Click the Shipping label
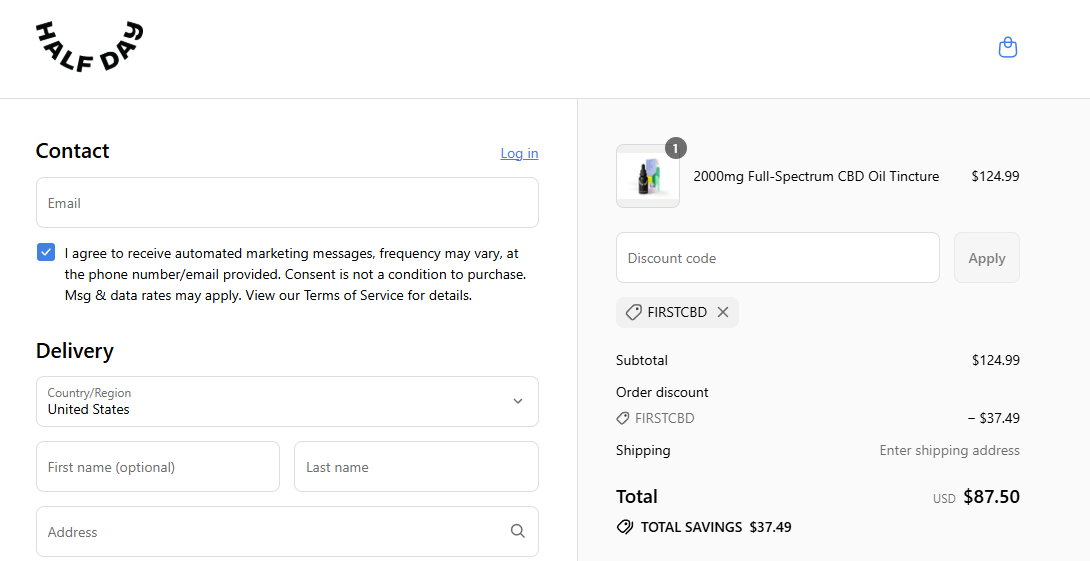The image size is (1090, 561). click(x=643, y=450)
